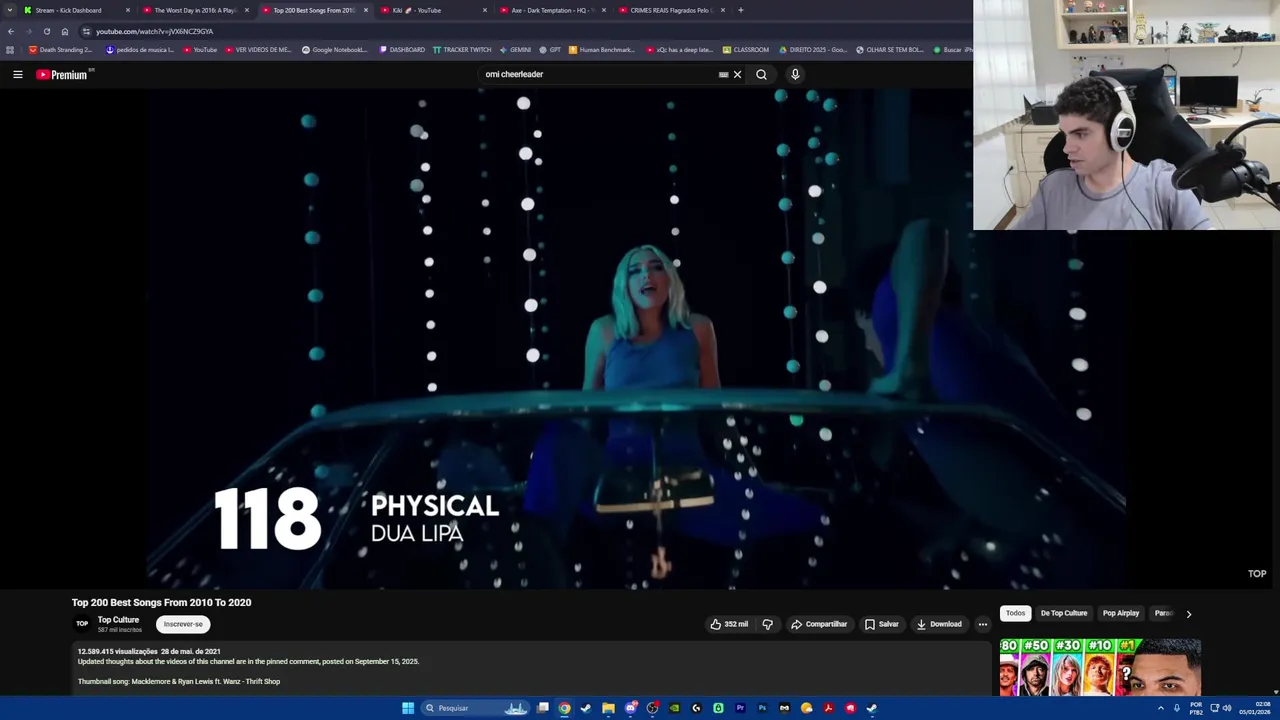1280x720 pixels.
Task: Open Human Benchmark bookmark
Action: pos(602,49)
